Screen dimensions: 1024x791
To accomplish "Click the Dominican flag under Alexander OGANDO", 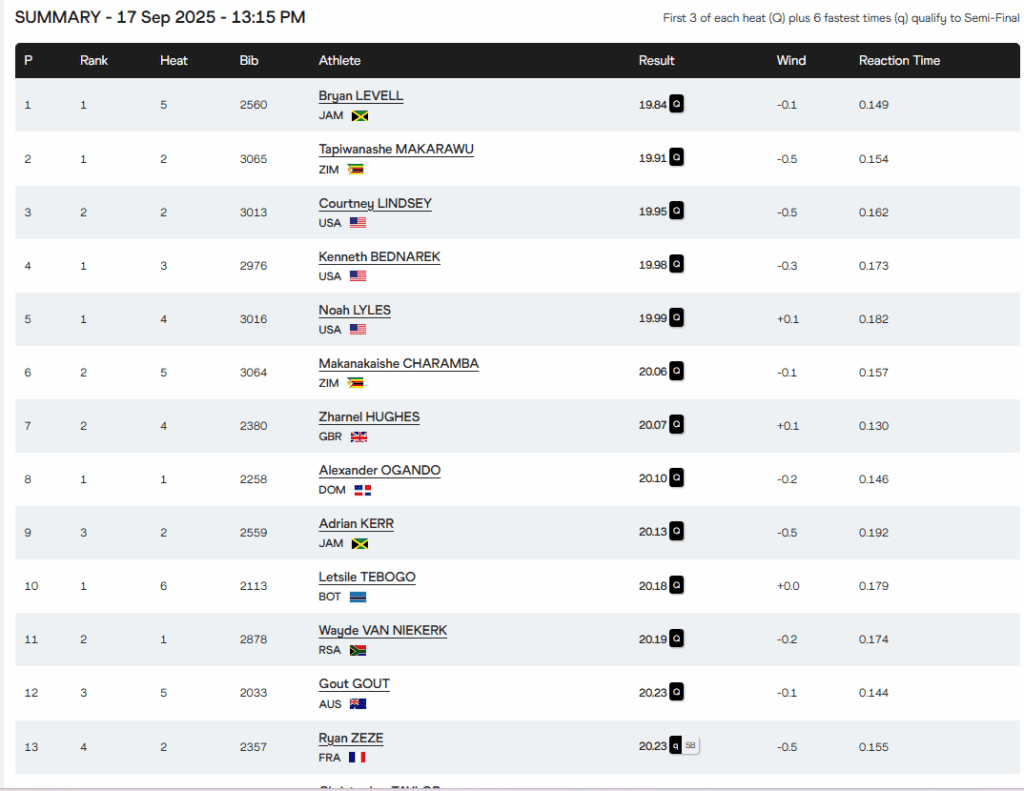I will [x=363, y=490].
